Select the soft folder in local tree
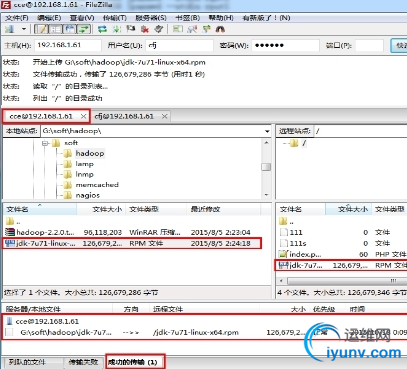 pyautogui.click(x=71, y=143)
